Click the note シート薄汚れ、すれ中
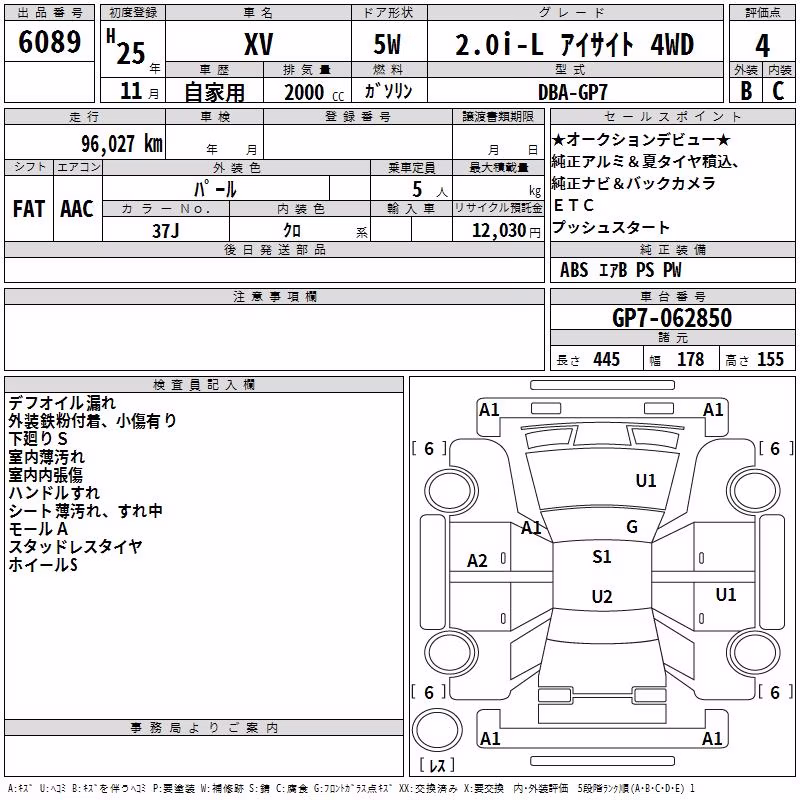Screen dimensions: 800x800 click(x=85, y=511)
